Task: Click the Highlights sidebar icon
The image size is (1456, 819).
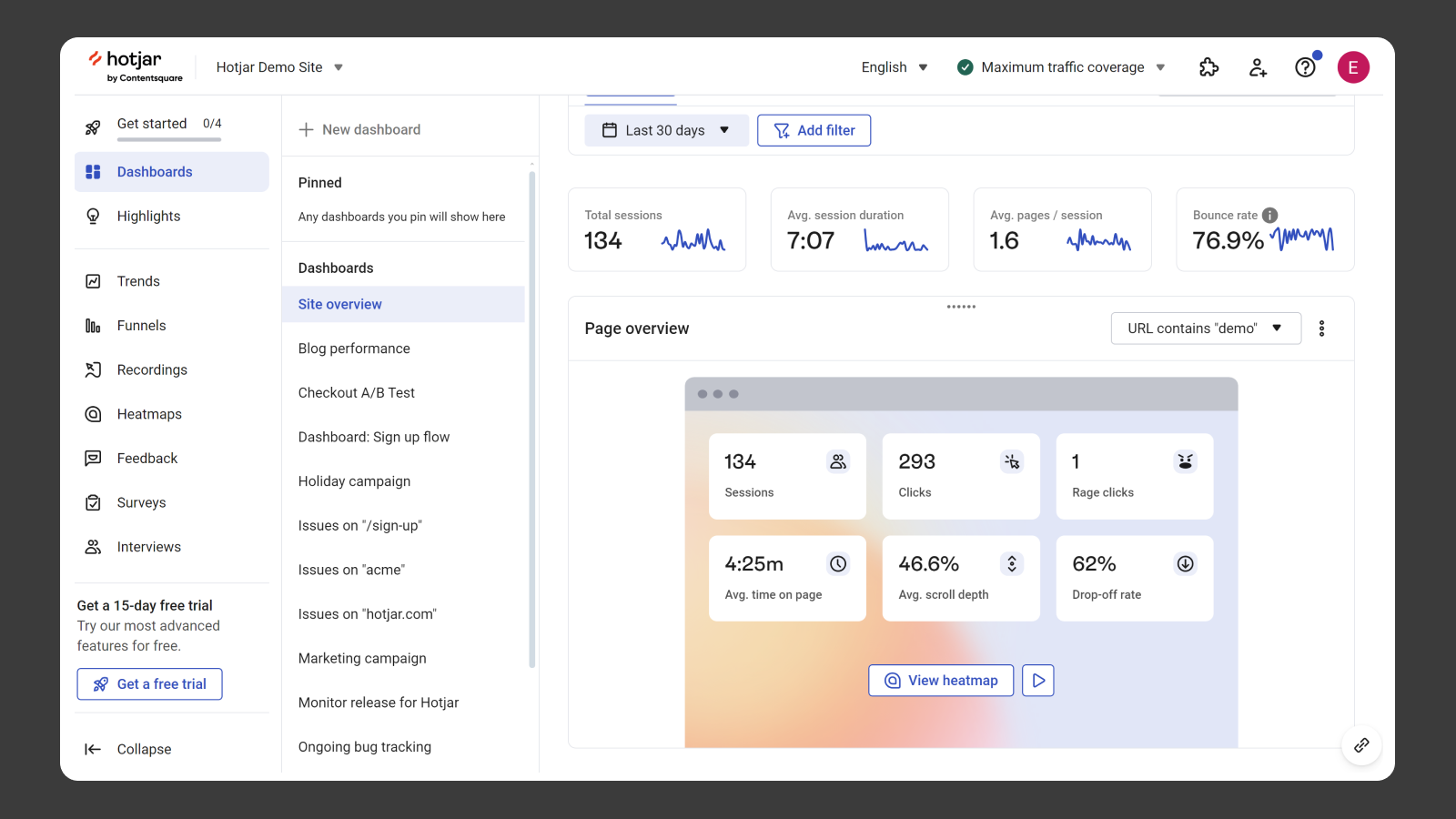Action: point(148,216)
